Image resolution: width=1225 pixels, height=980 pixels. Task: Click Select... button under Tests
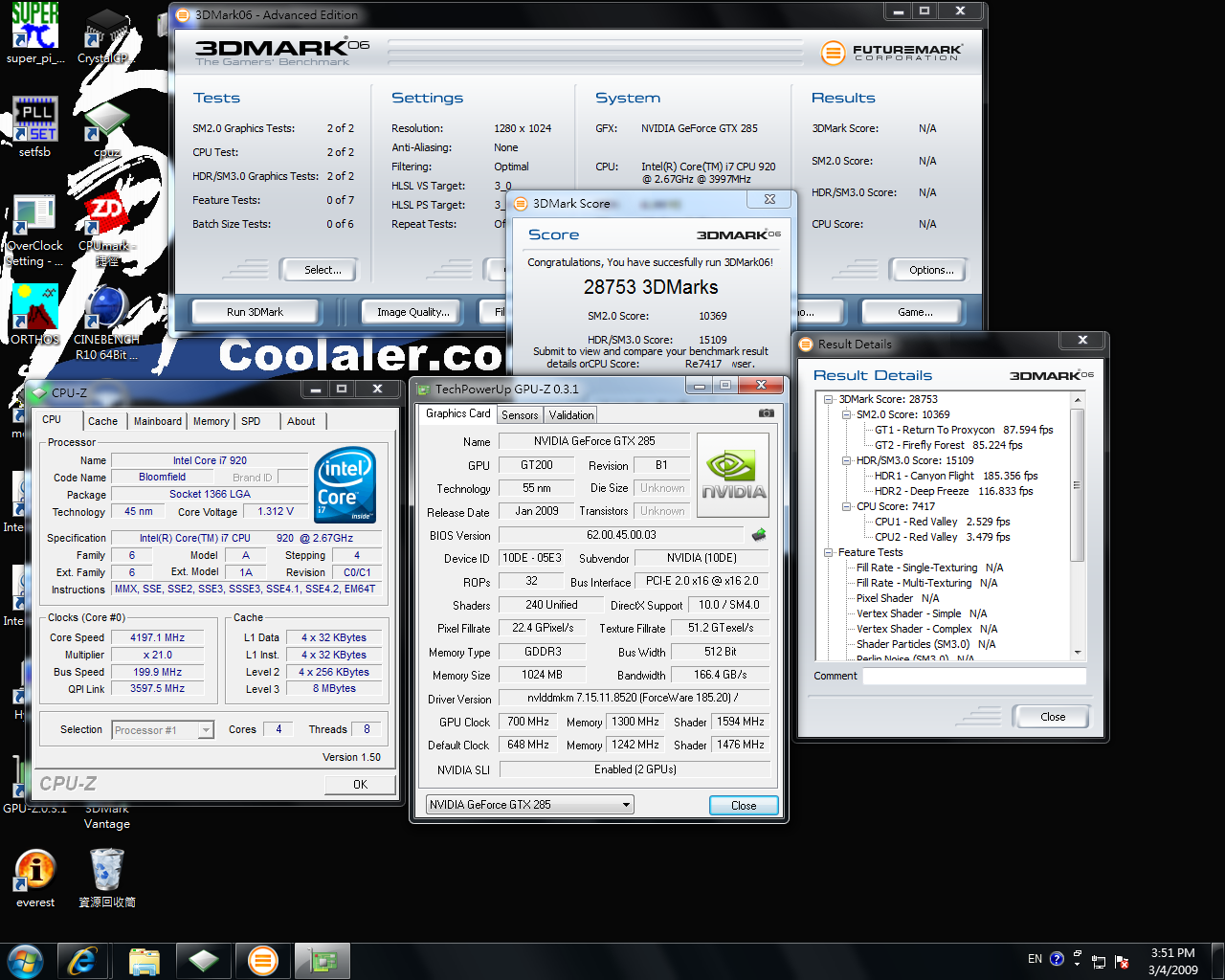coord(323,270)
